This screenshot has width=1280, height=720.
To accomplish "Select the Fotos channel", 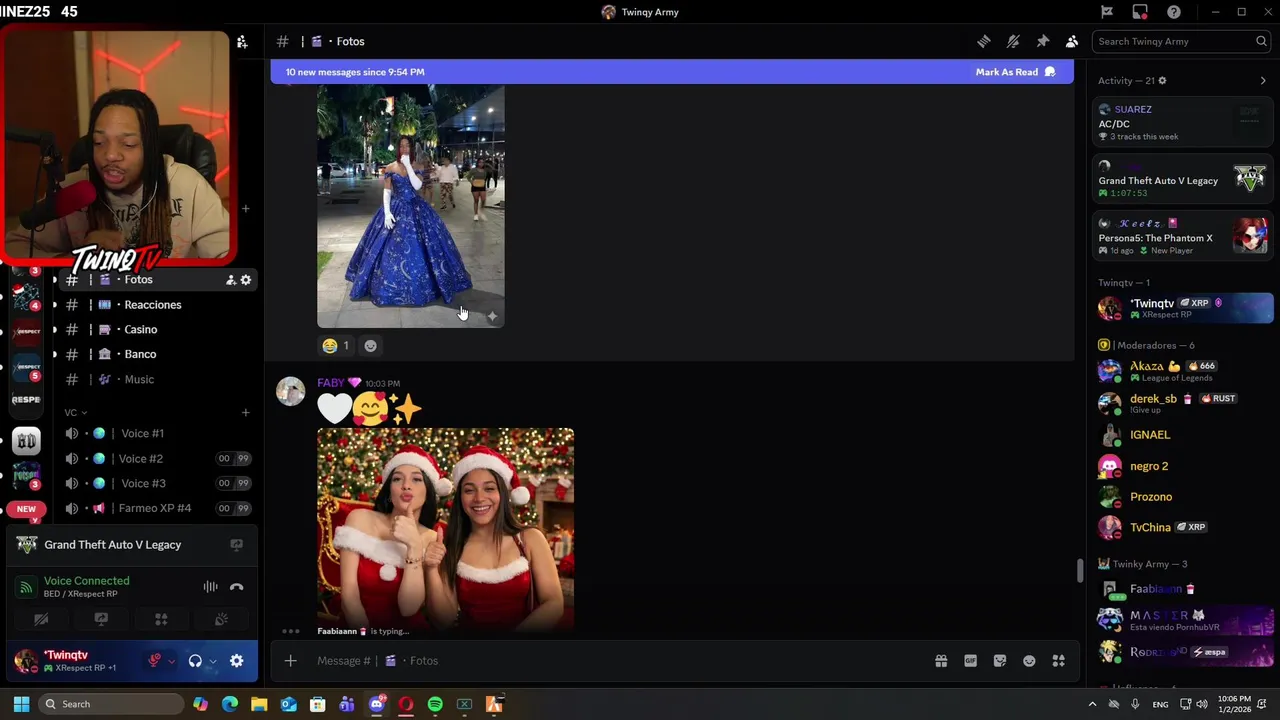I will [x=140, y=280].
